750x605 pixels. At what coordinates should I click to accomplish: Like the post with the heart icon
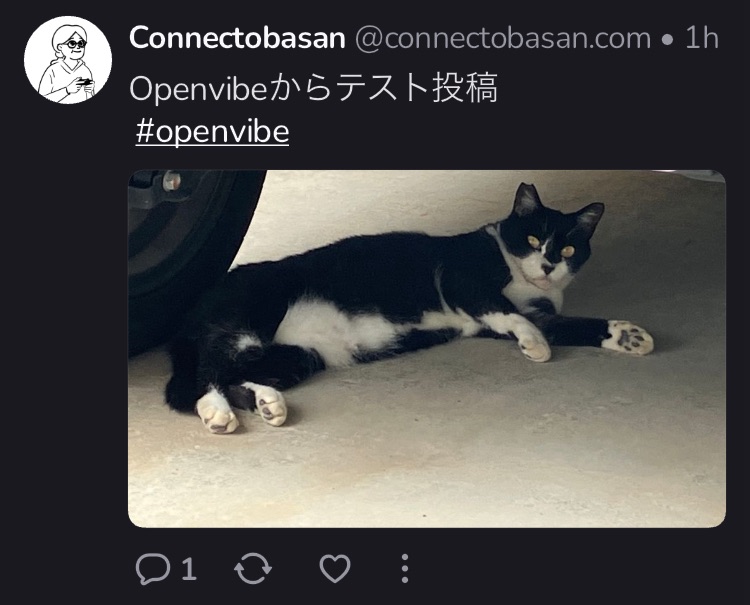[335, 569]
